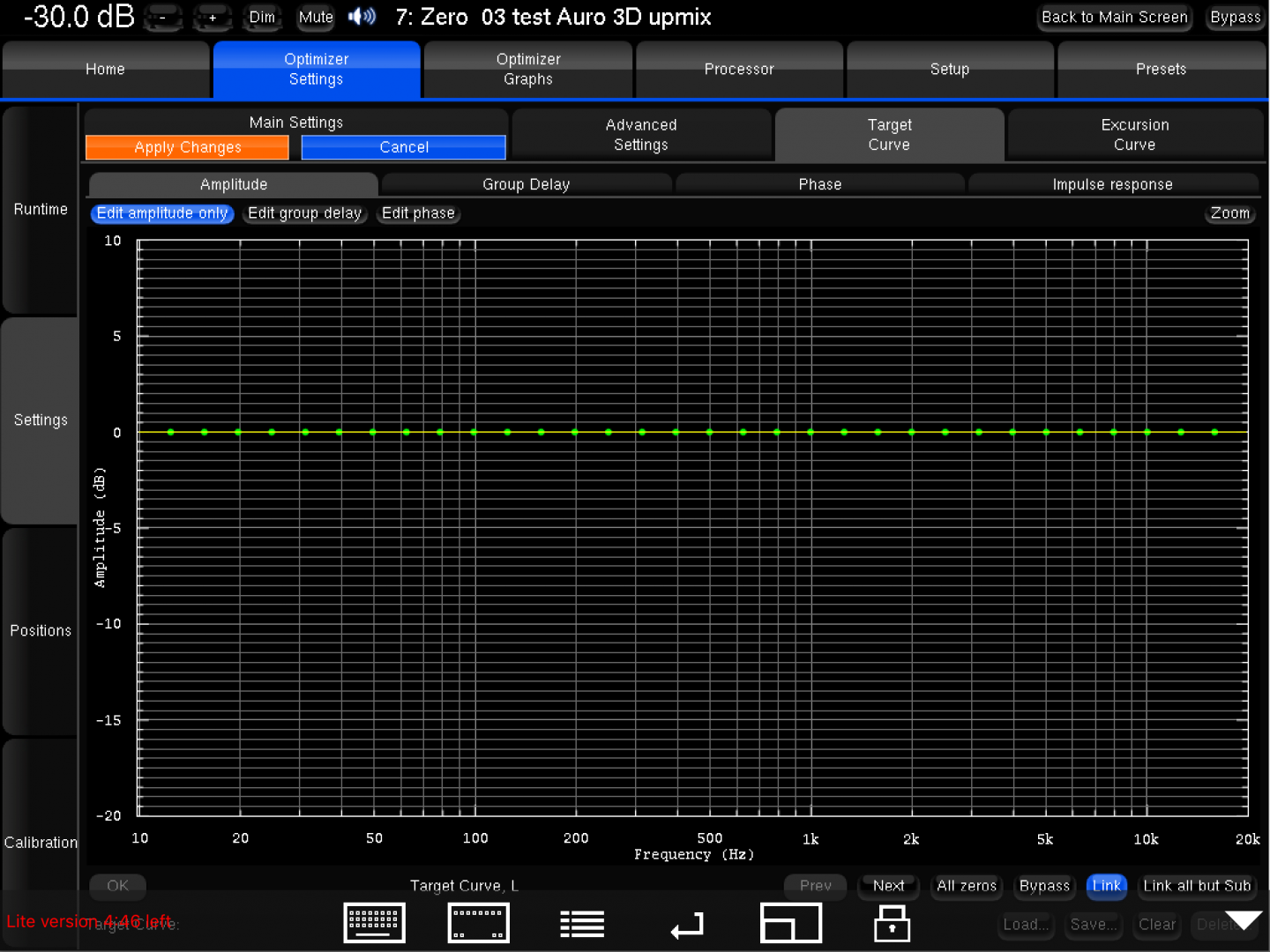
Task: Disable the Link toggle
Action: 1106,886
